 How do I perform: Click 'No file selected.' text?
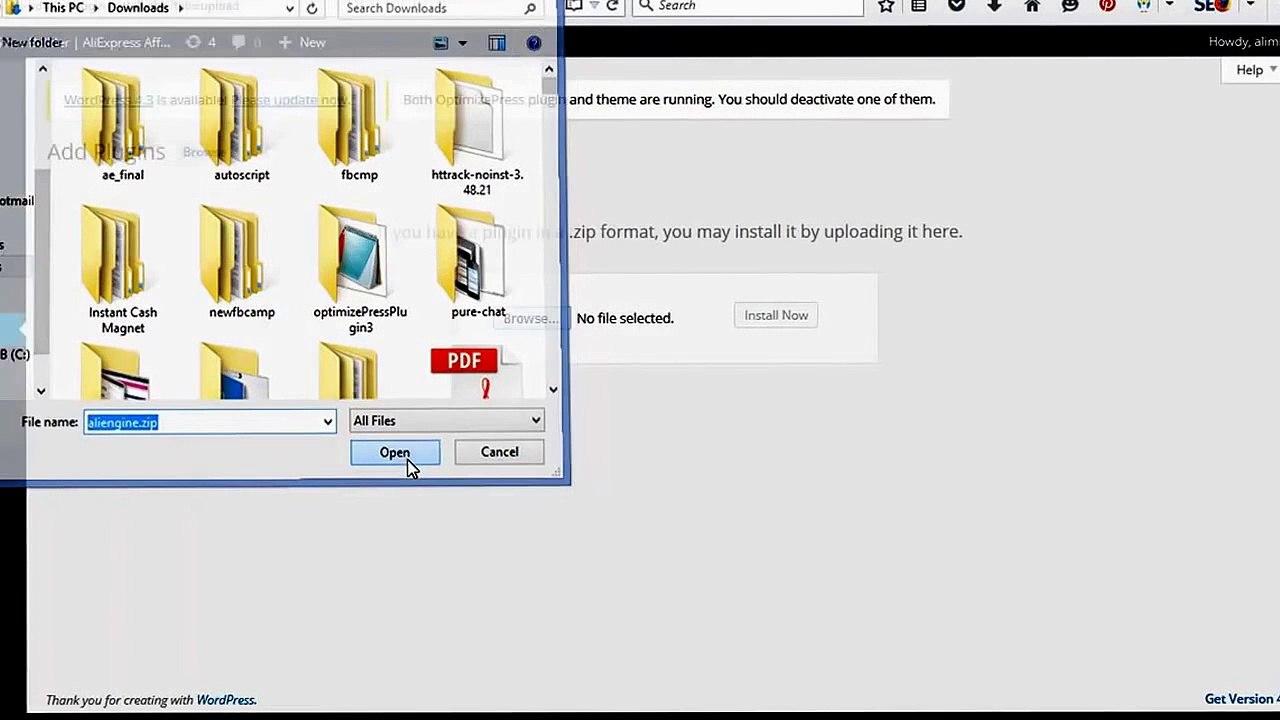(625, 318)
